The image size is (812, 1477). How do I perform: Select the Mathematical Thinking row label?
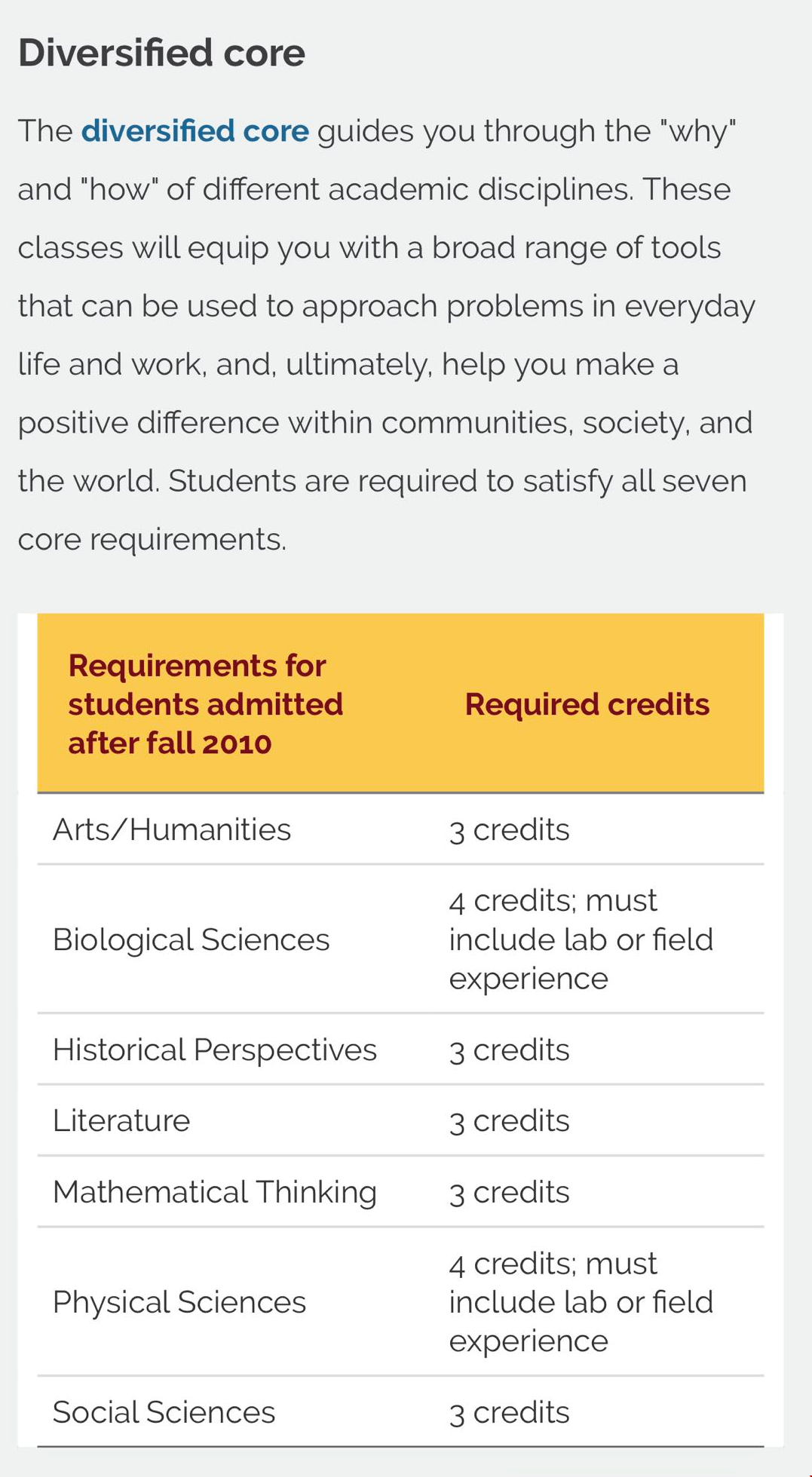214,1192
